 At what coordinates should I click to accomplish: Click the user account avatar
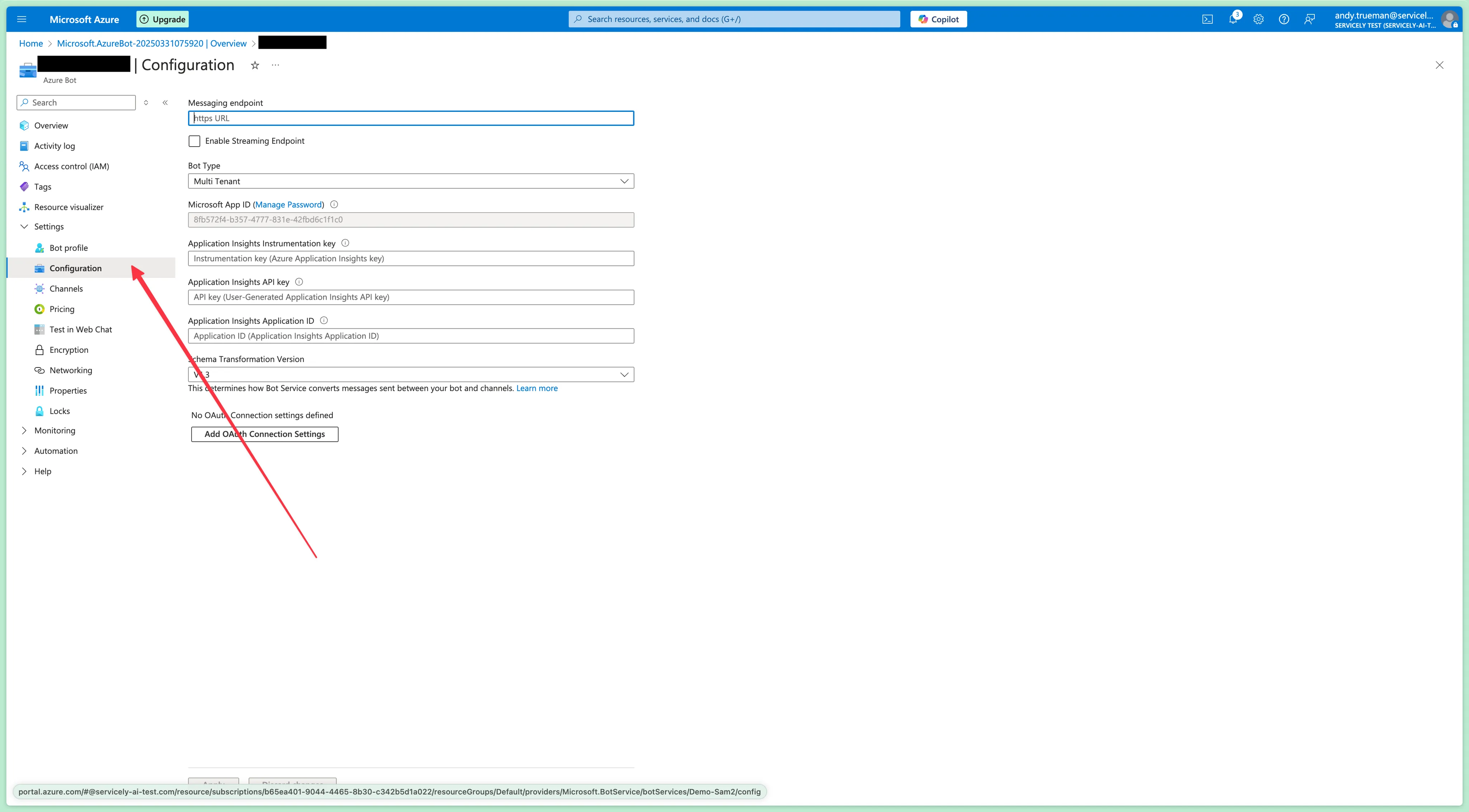(1449, 19)
